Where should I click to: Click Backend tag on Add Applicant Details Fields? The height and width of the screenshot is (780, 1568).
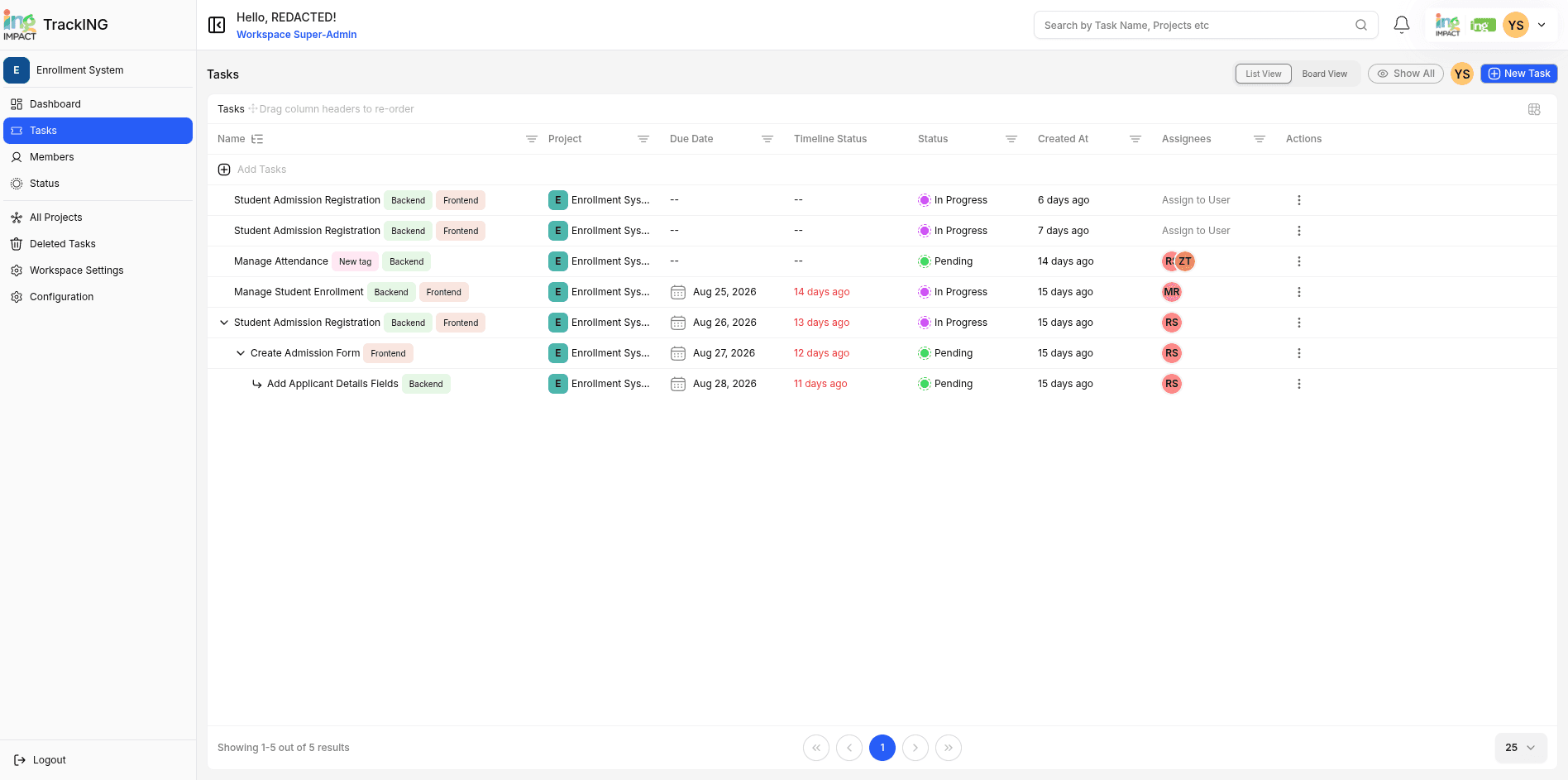coord(426,384)
